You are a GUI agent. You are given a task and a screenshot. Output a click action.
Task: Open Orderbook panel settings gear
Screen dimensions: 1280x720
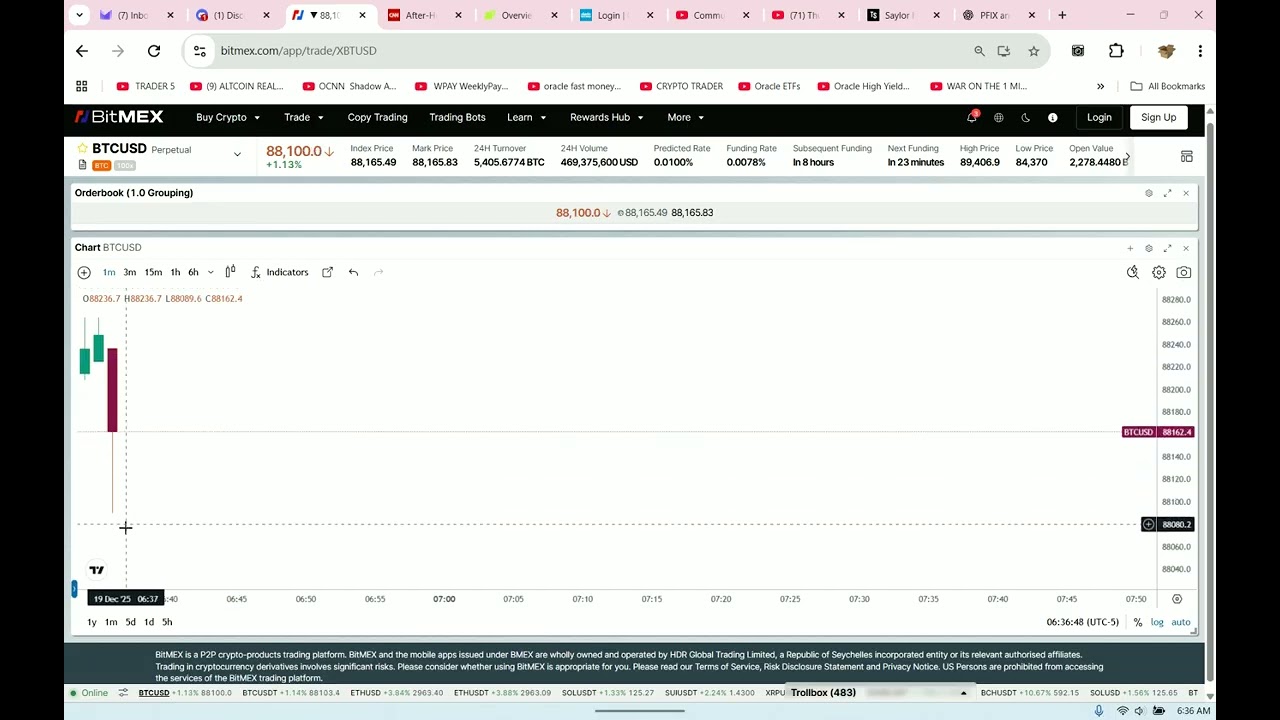pyautogui.click(x=1148, y=193)
